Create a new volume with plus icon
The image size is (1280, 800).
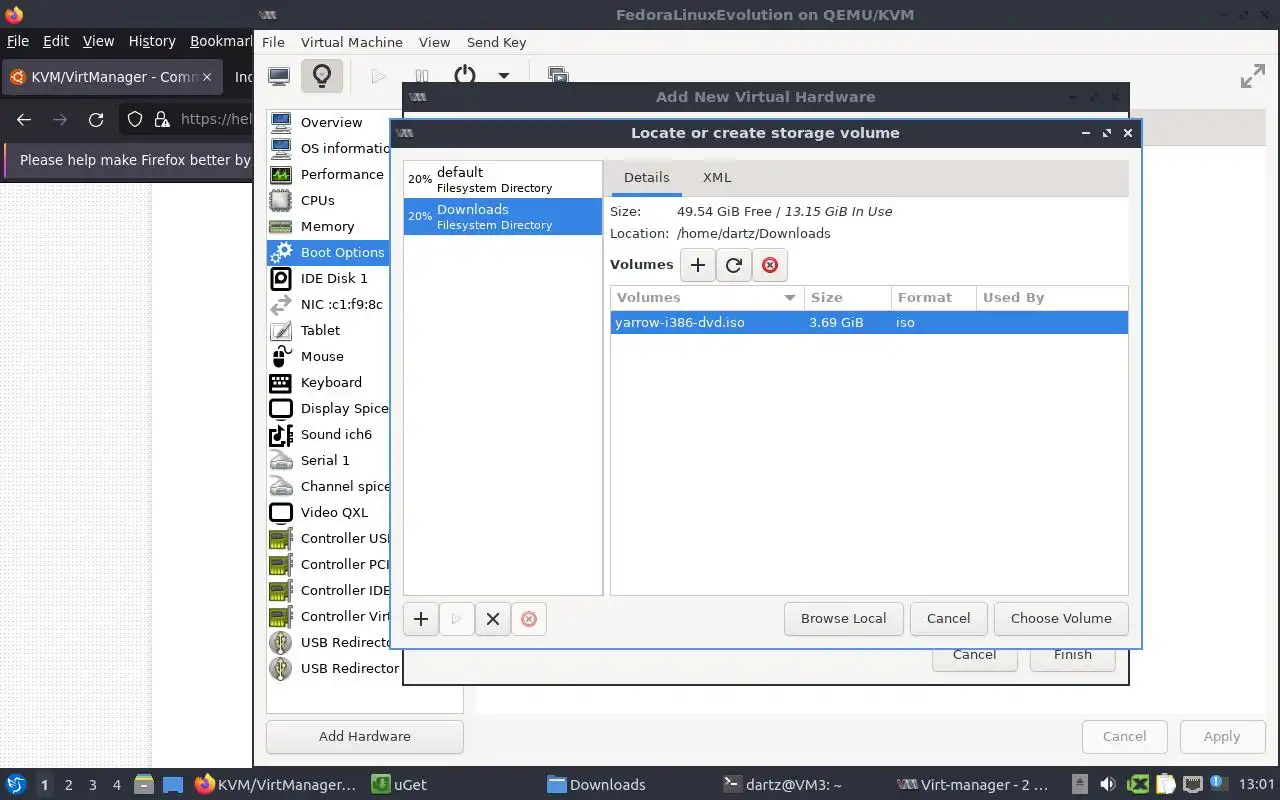[698, 265]
